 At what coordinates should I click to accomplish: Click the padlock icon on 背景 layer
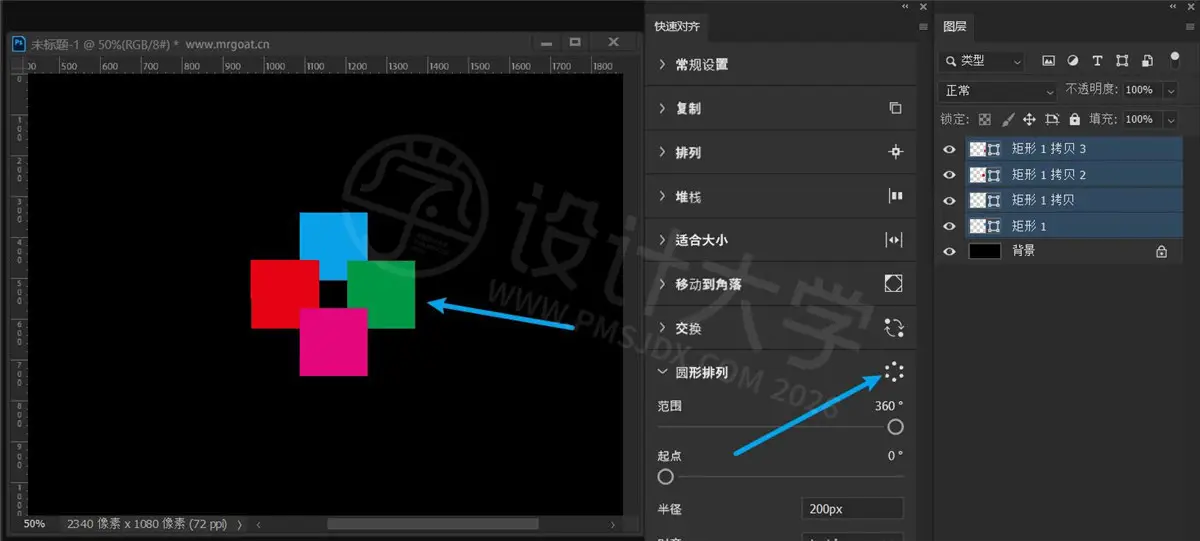tap(1161, 252)
